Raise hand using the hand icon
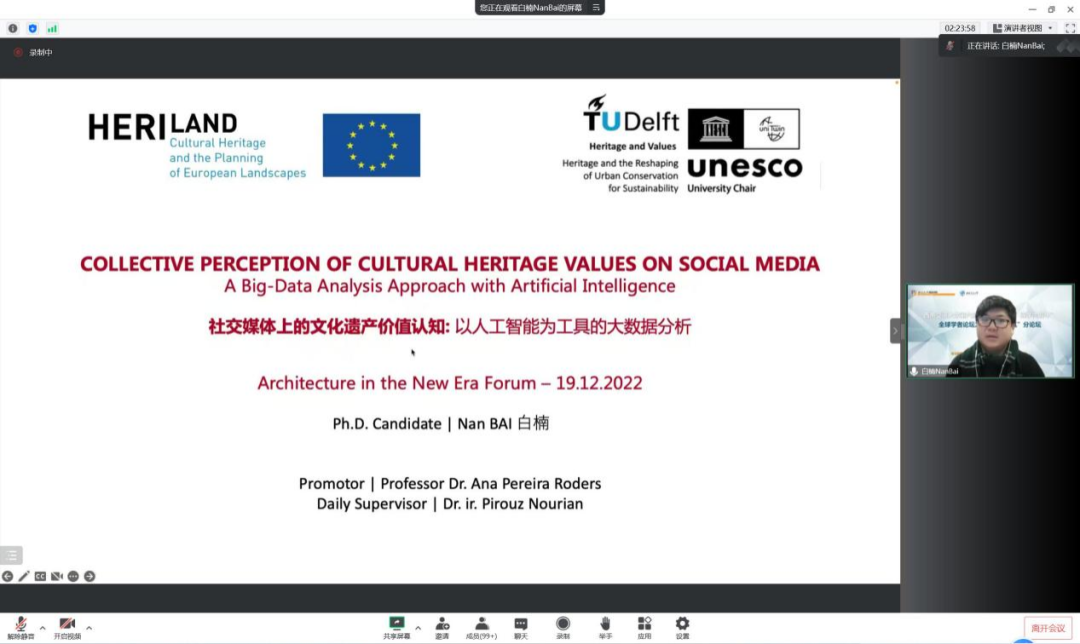Screen dimensions: 1080x644 [x=605, y=625]
